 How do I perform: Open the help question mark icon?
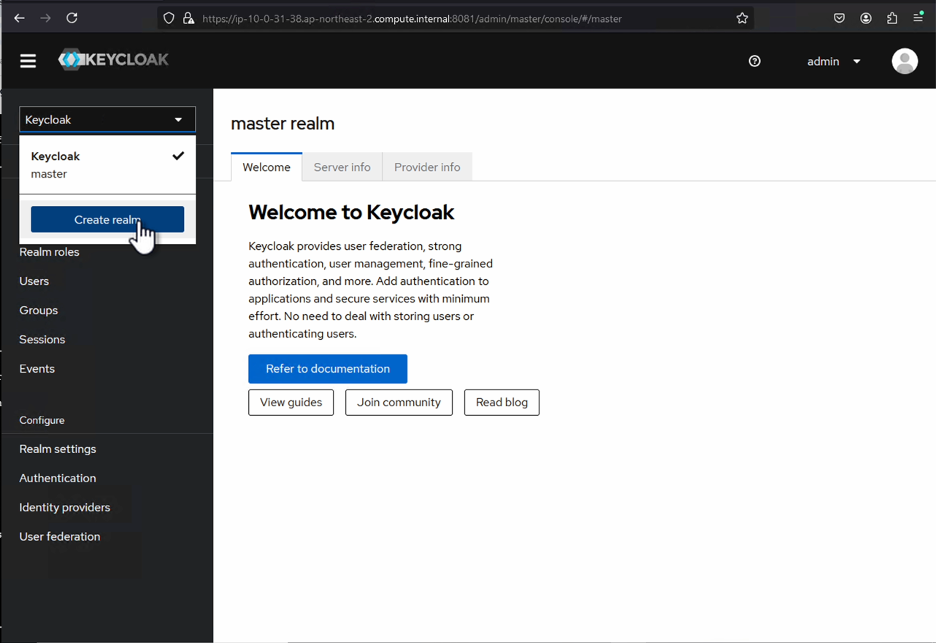(x=755, y=61)
